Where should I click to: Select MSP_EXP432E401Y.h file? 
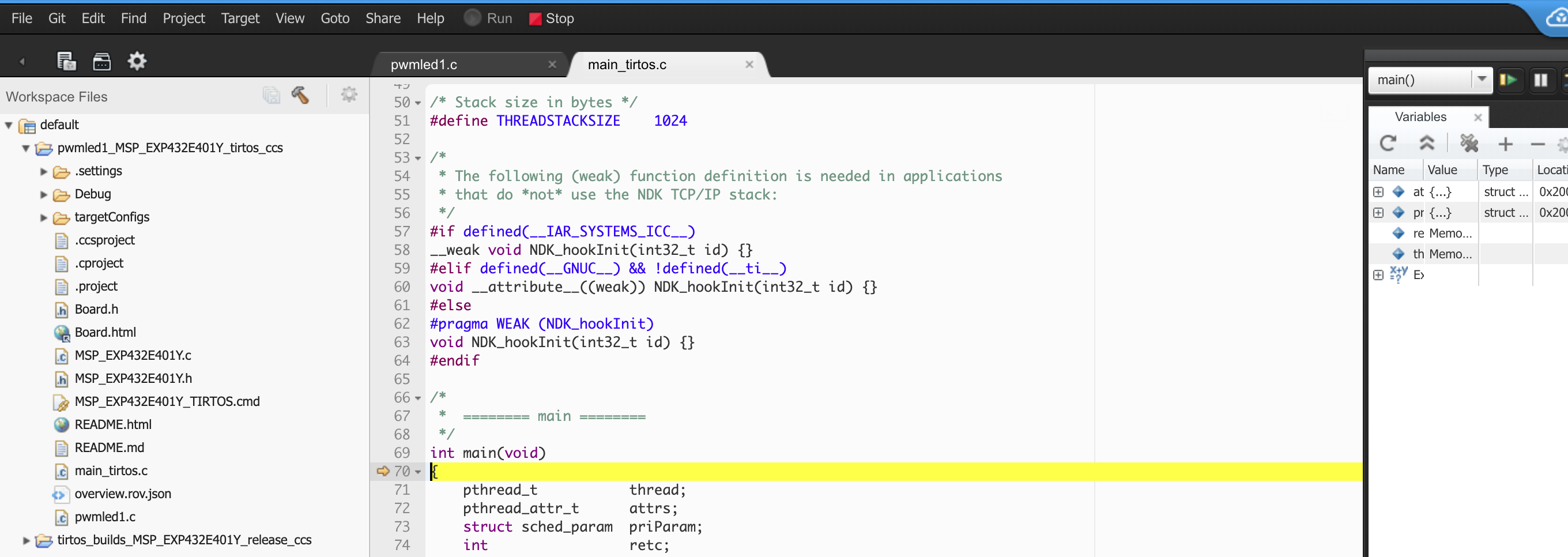click(x=133, y=379)
